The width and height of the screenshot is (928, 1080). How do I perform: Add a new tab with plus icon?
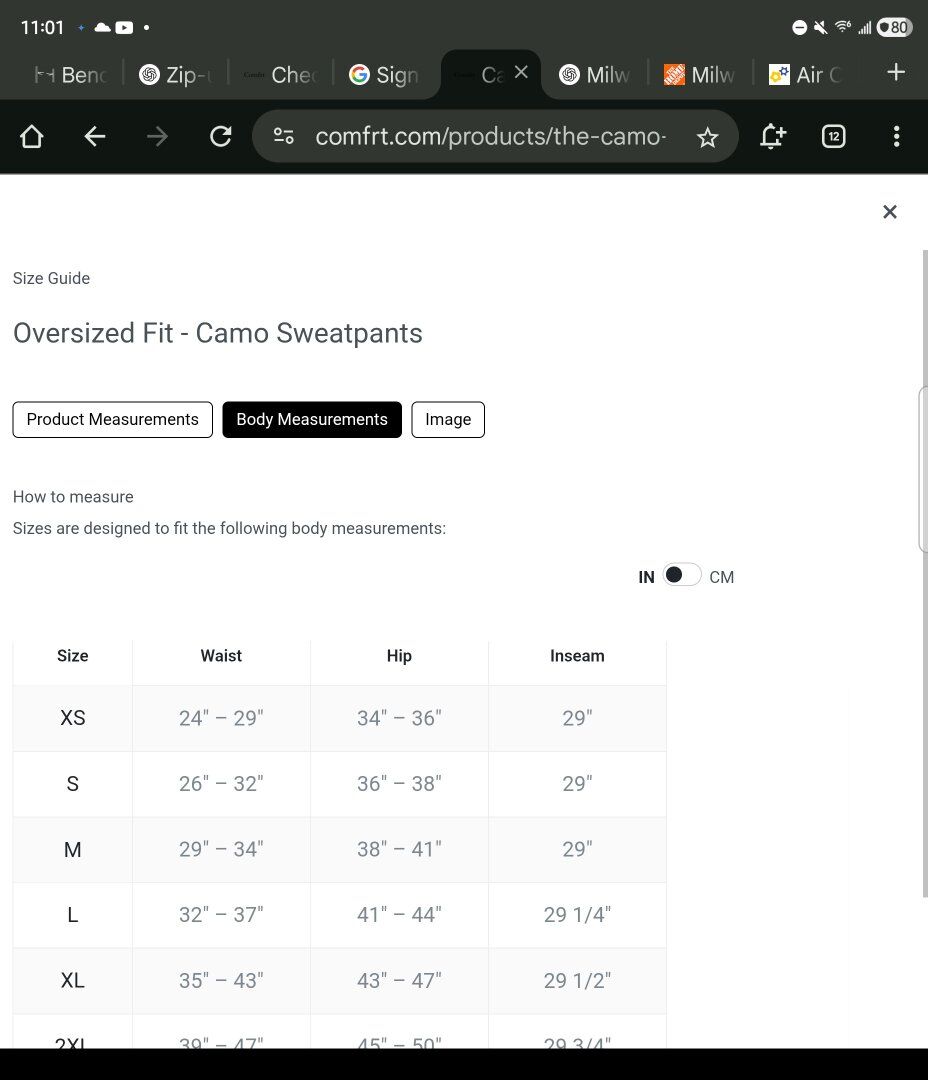tap(896, 72)
